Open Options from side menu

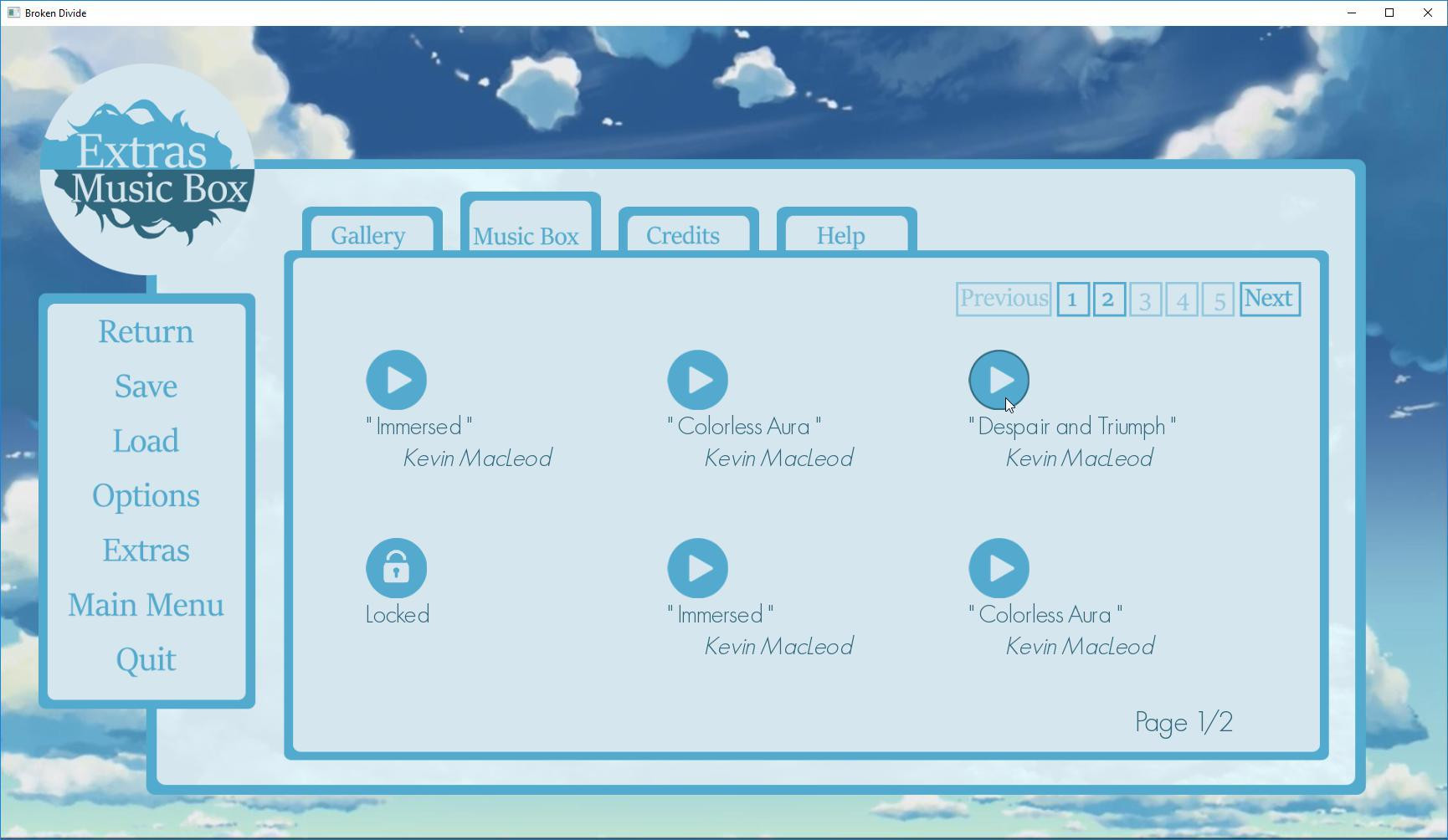[x=146, y=496]
